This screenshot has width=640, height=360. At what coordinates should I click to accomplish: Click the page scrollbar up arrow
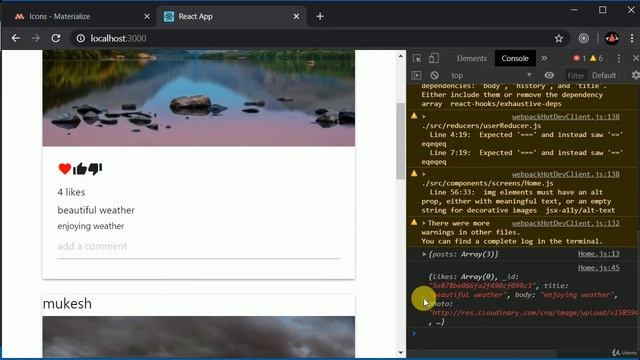pos(400,56)
